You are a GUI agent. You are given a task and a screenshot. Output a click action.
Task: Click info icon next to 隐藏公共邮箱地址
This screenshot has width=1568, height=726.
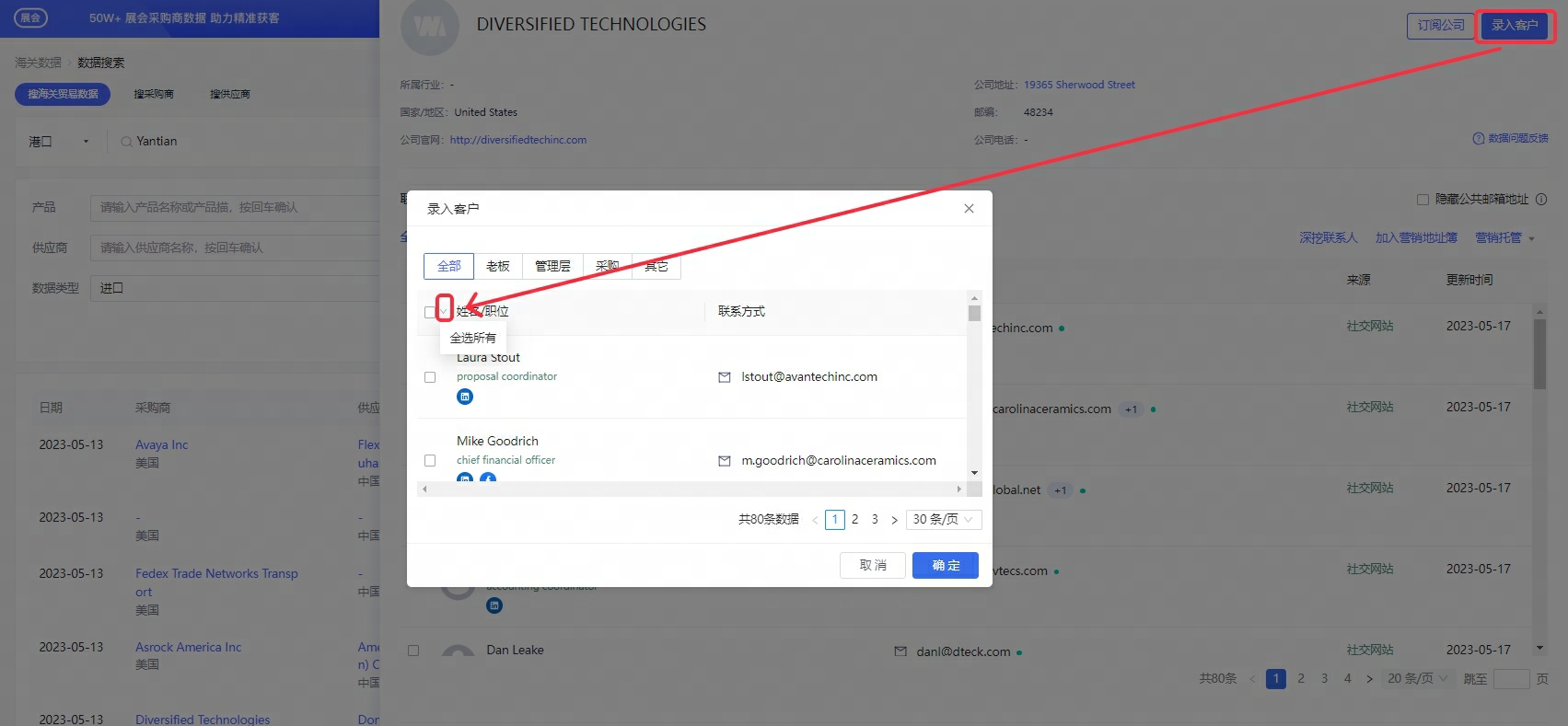point(1541,199)
